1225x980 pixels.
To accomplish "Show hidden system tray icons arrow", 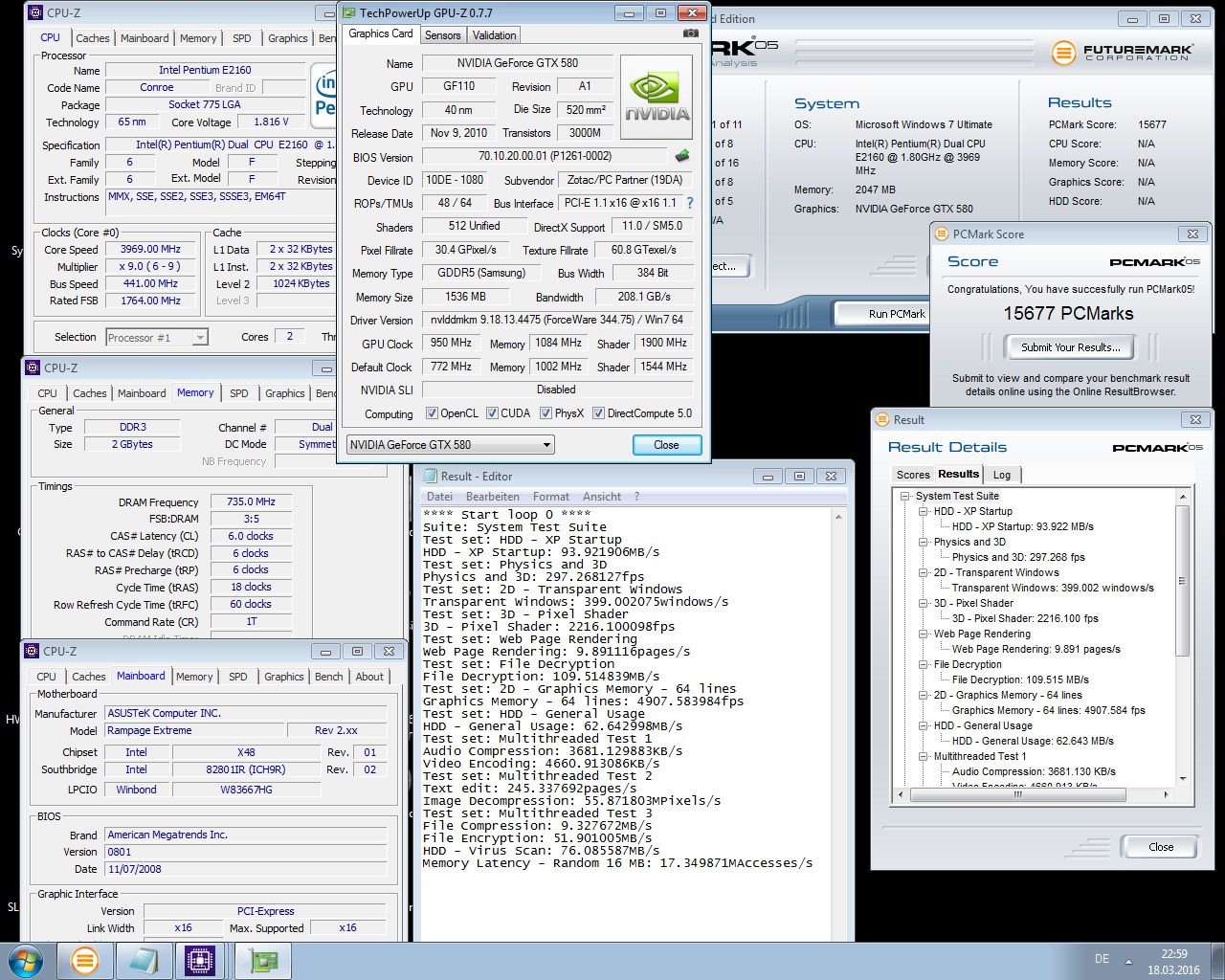I will coord(1128,961).
